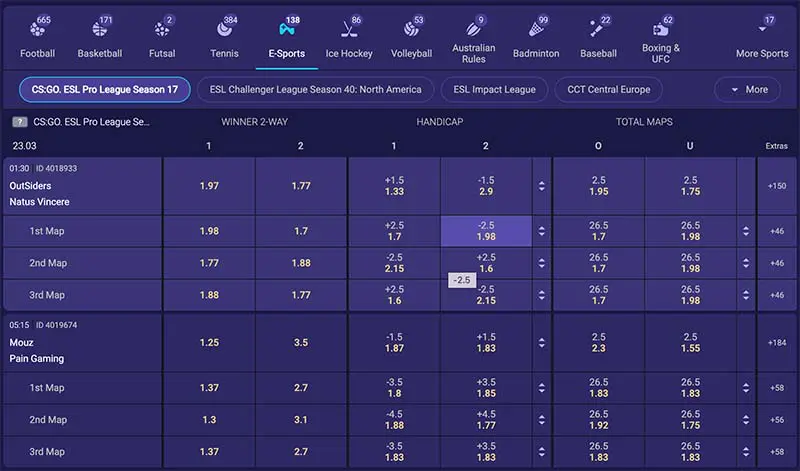Change handicap line for OutSiders match

542,186
